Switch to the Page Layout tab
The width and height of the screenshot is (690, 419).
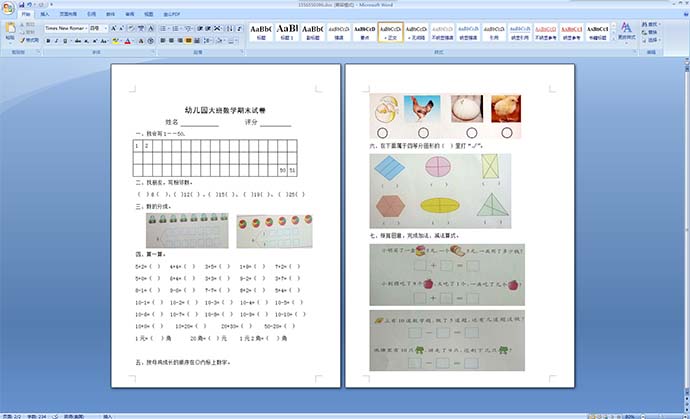67,15
